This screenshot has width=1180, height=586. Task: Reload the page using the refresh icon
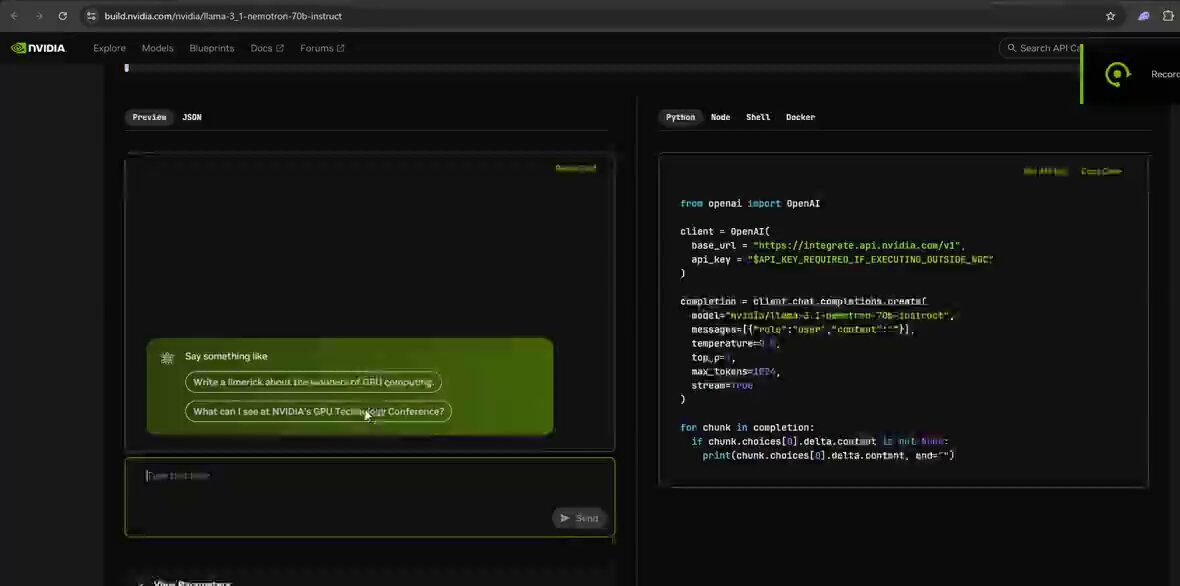[62, 16]
